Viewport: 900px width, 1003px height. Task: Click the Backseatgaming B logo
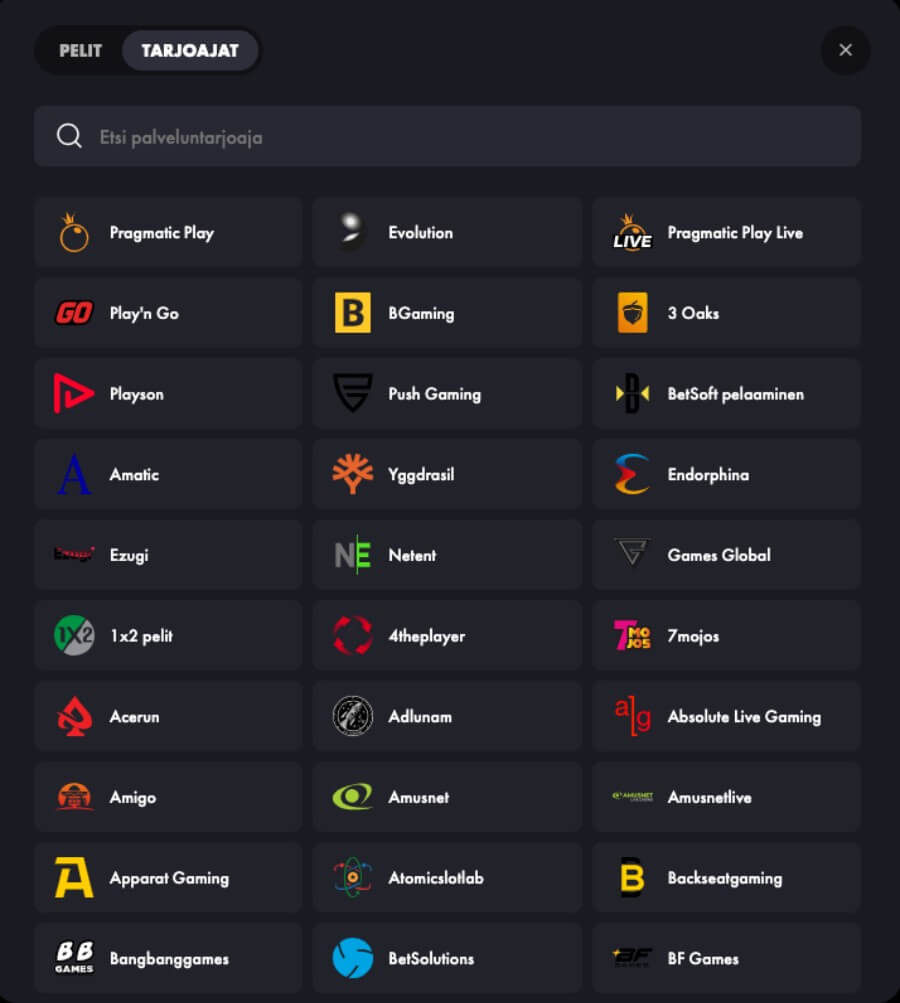[x=632, y=877]
